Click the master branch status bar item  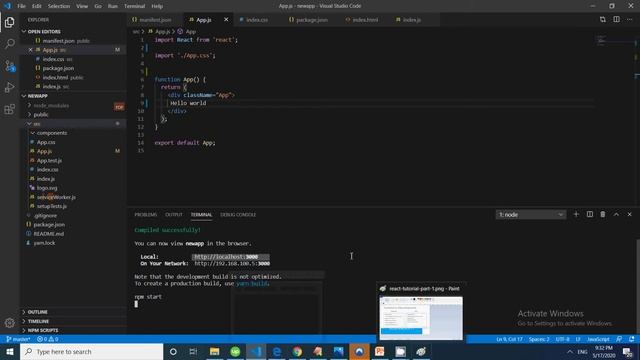(x=18, y=339)
